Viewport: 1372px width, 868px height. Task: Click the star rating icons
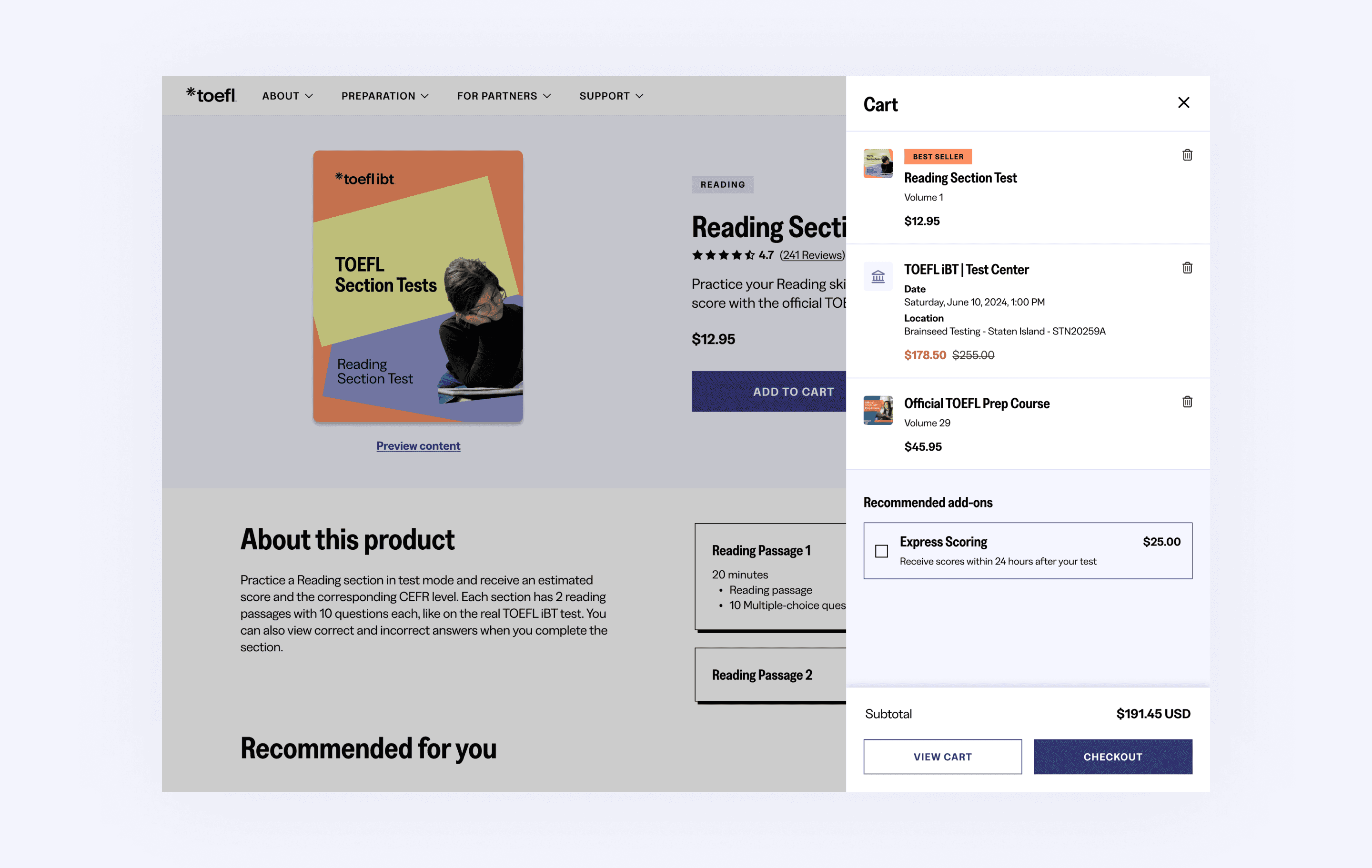tap(723, 255)
